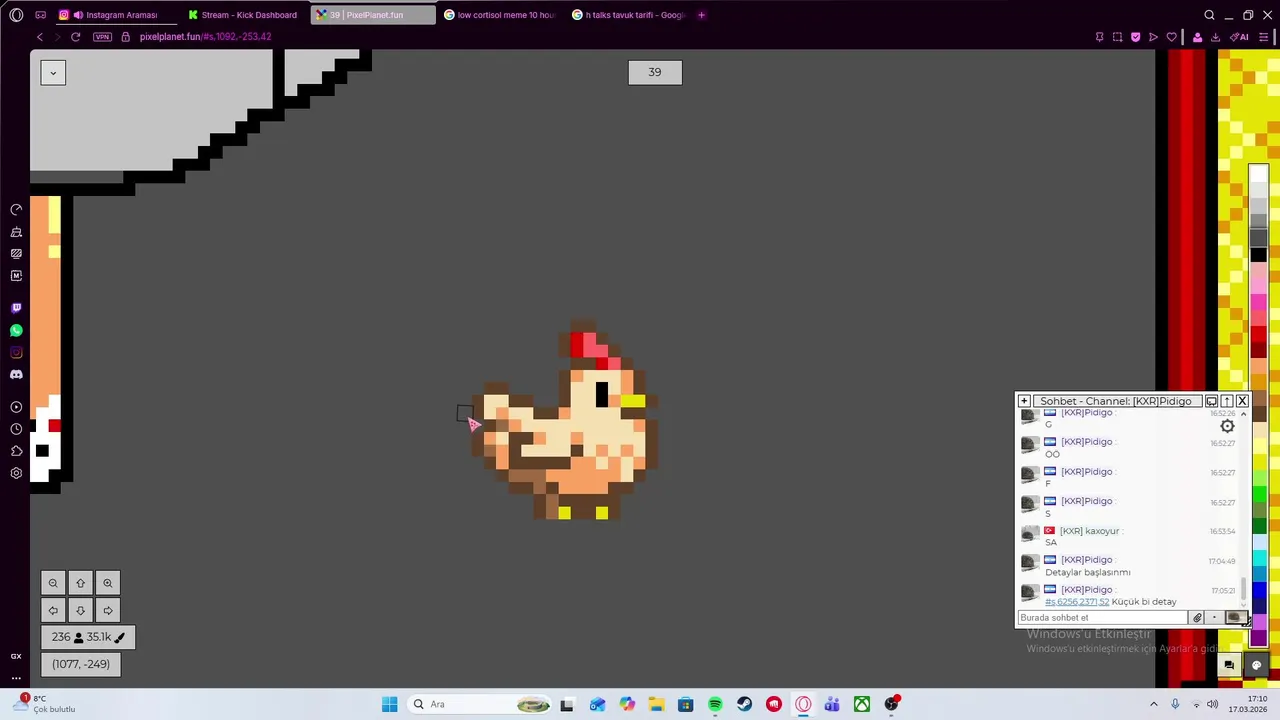Pop out the chat window icon
1280x720 pixels.
pyautogui.click(x=1211, y=401)
